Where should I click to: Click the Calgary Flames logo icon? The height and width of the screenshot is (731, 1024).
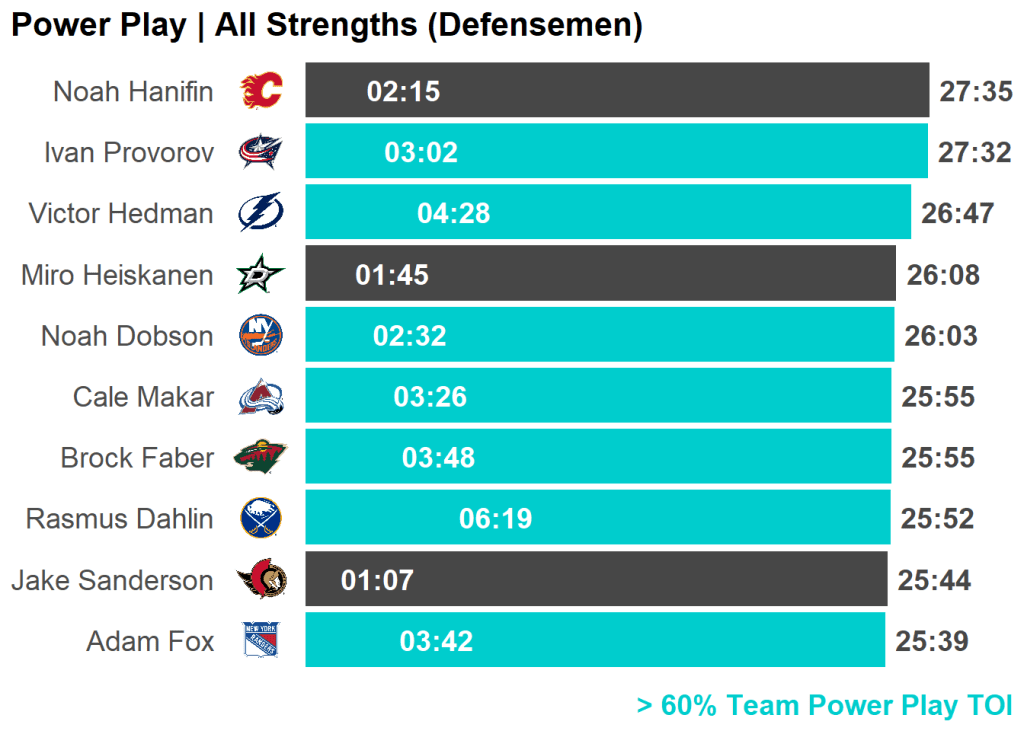(261, 91)
